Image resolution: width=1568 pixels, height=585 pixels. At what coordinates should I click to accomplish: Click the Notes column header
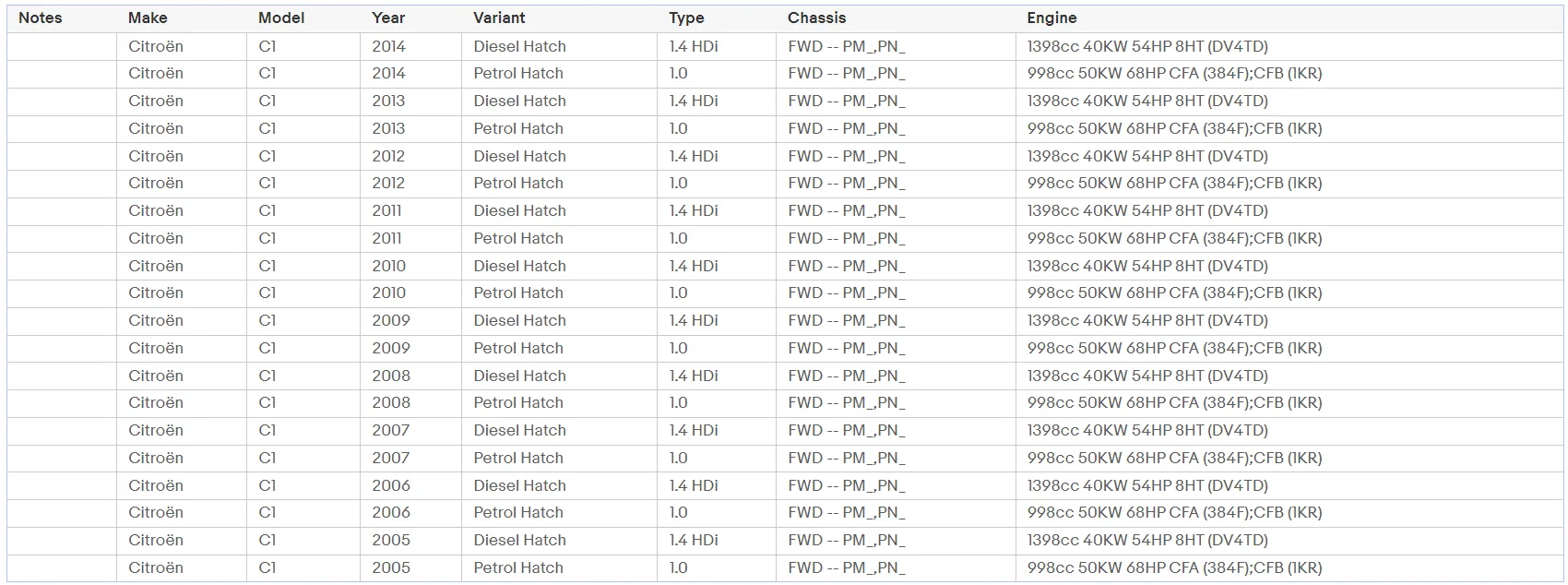(x=41, y=18)
